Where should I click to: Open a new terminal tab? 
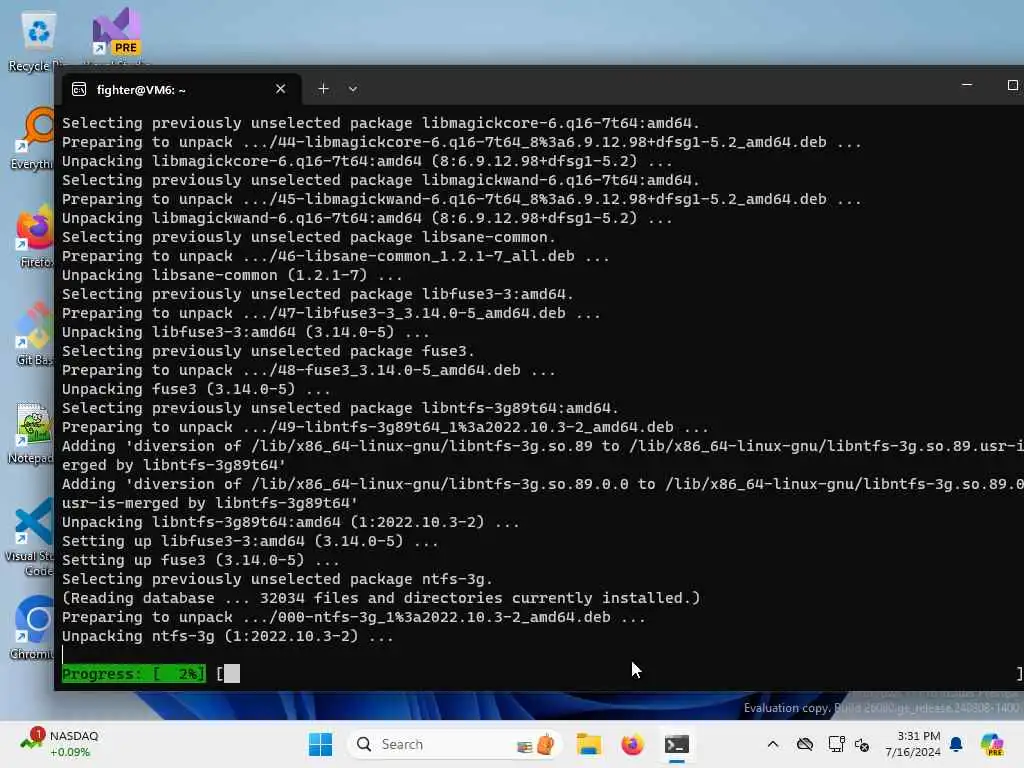coord(323,89)
